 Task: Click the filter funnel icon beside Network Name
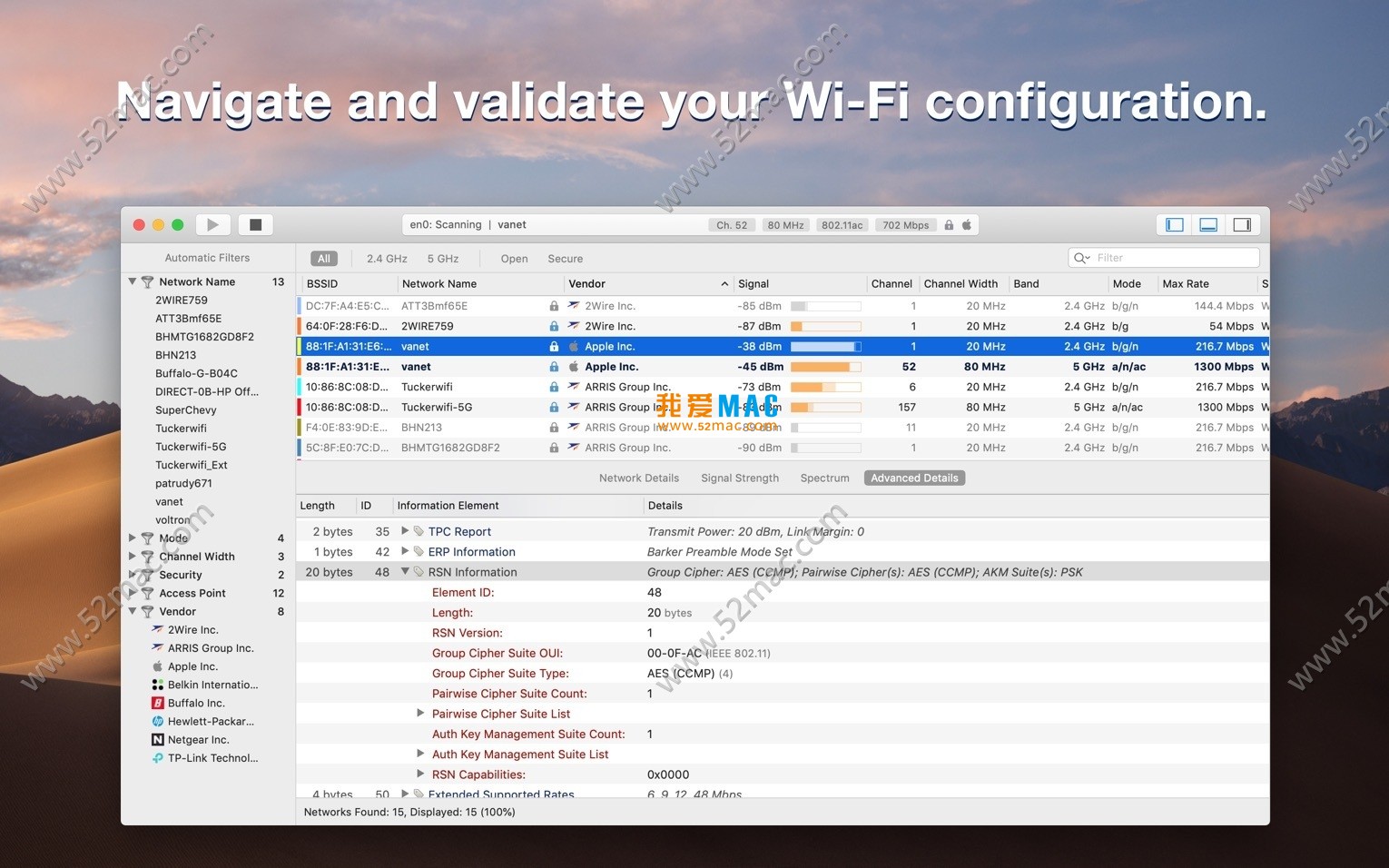click(147, 282)
